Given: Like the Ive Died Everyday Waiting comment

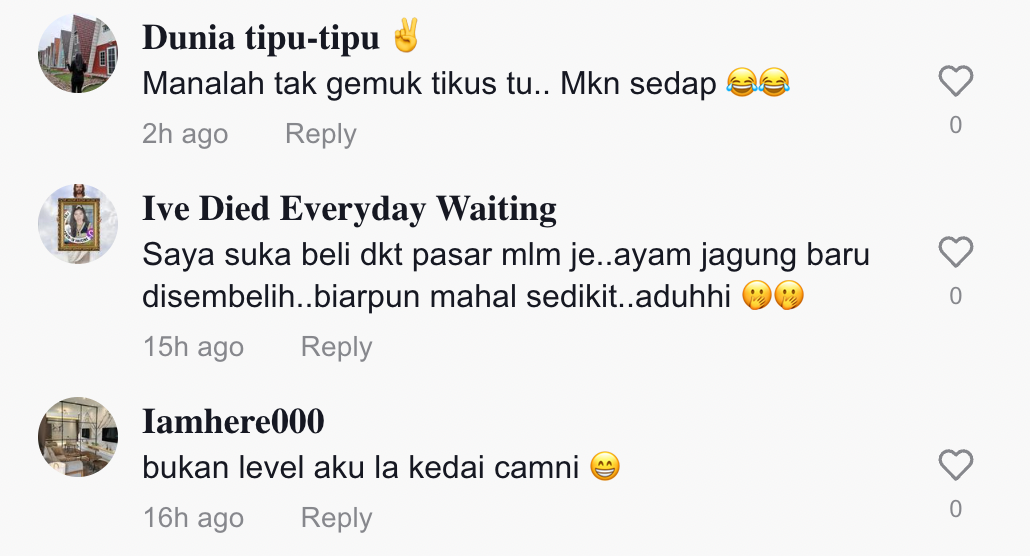Looking at the screenshot, I should click(x=955, y=252).
